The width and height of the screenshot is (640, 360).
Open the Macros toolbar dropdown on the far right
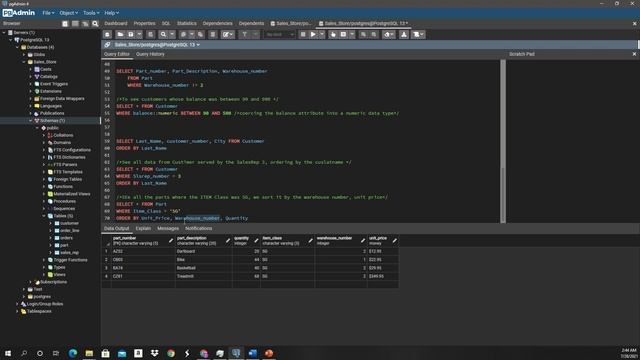(418, 35)
